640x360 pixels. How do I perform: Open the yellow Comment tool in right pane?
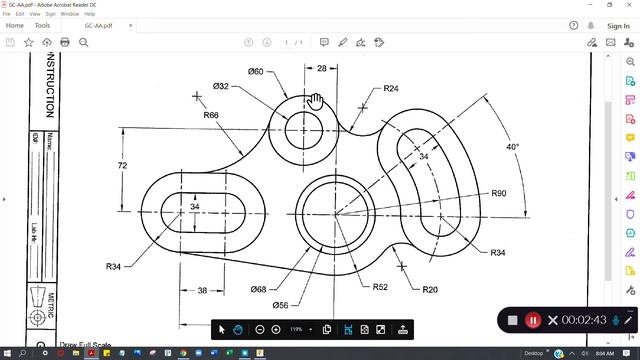point(630,138)
